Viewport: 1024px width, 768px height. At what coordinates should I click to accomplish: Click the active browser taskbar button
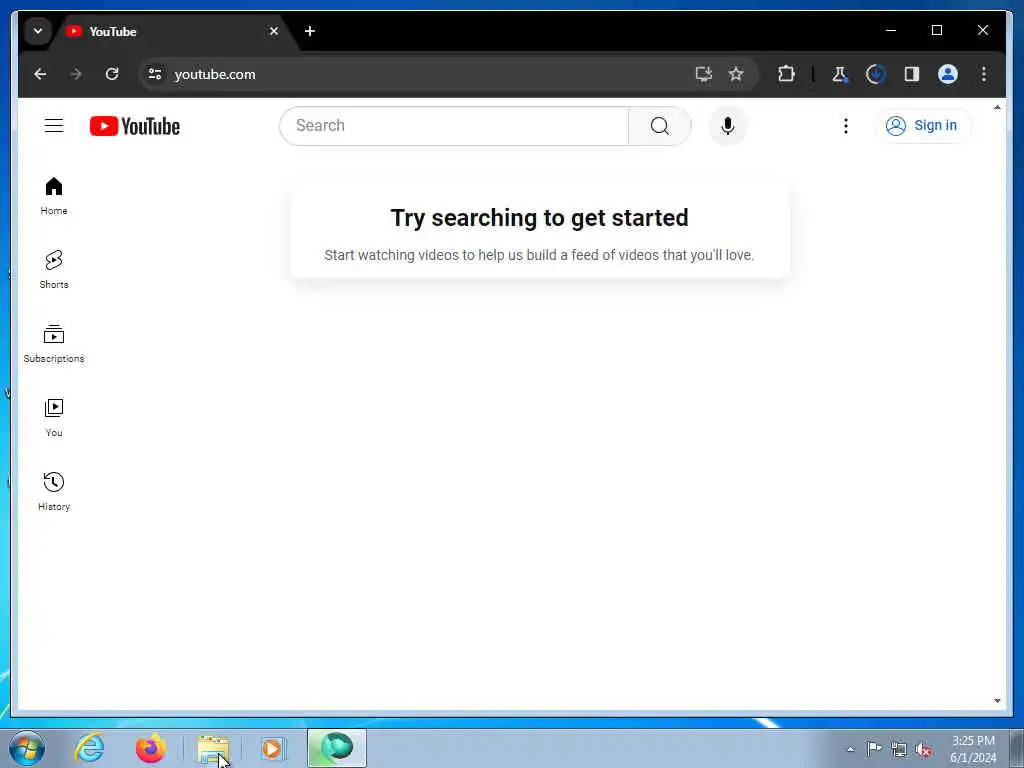coord(337,748)
